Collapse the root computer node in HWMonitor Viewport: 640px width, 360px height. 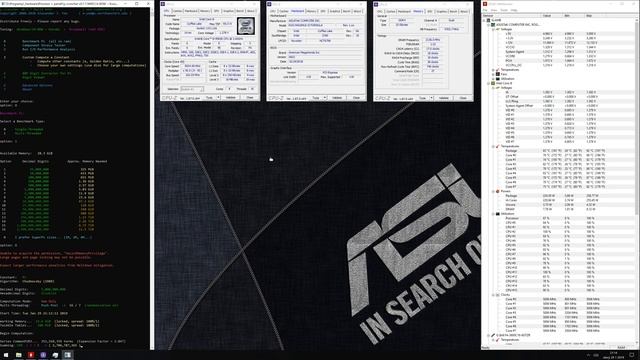(484, 20)
